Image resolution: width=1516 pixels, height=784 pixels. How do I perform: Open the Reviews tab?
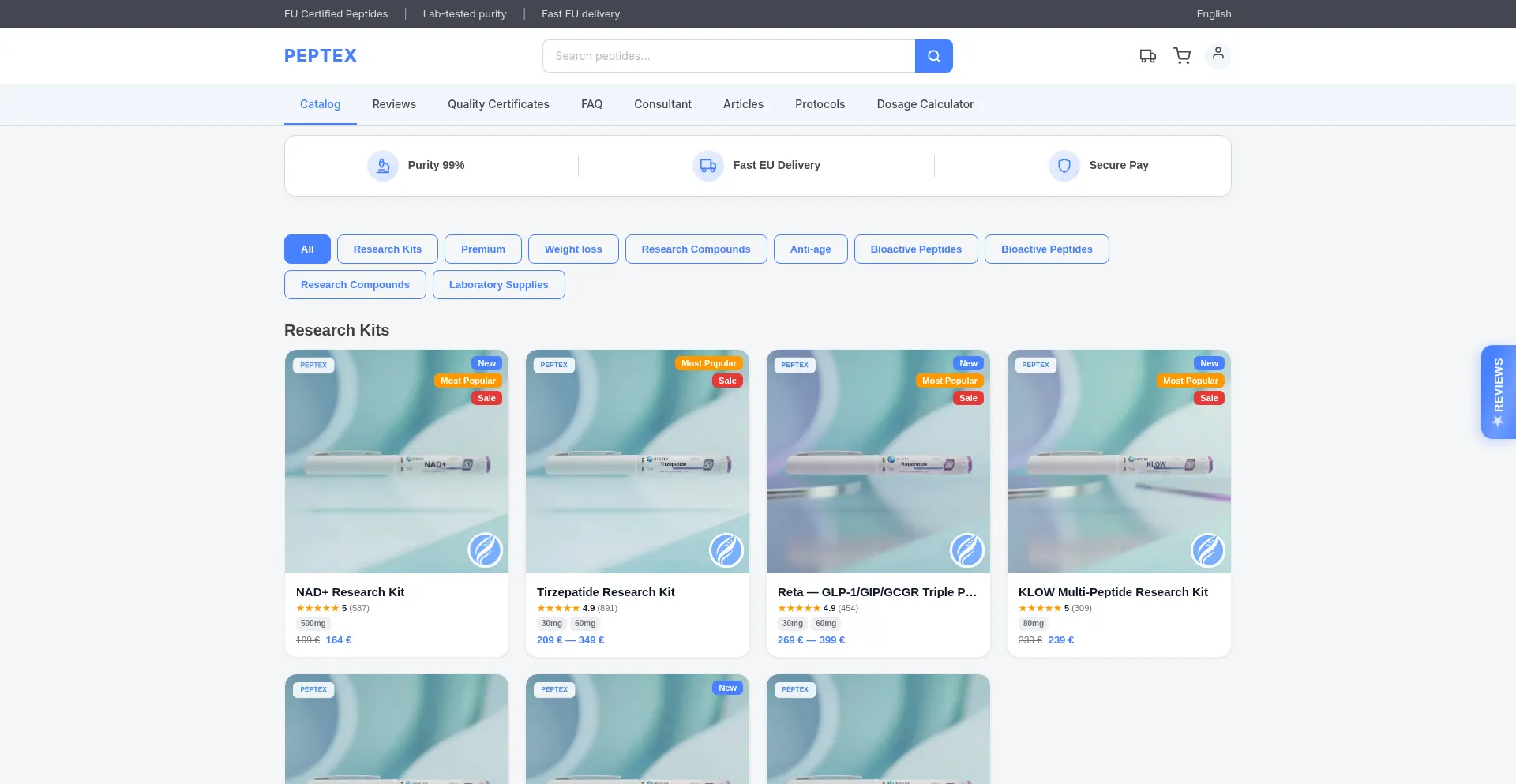click(x=394, y=104)
